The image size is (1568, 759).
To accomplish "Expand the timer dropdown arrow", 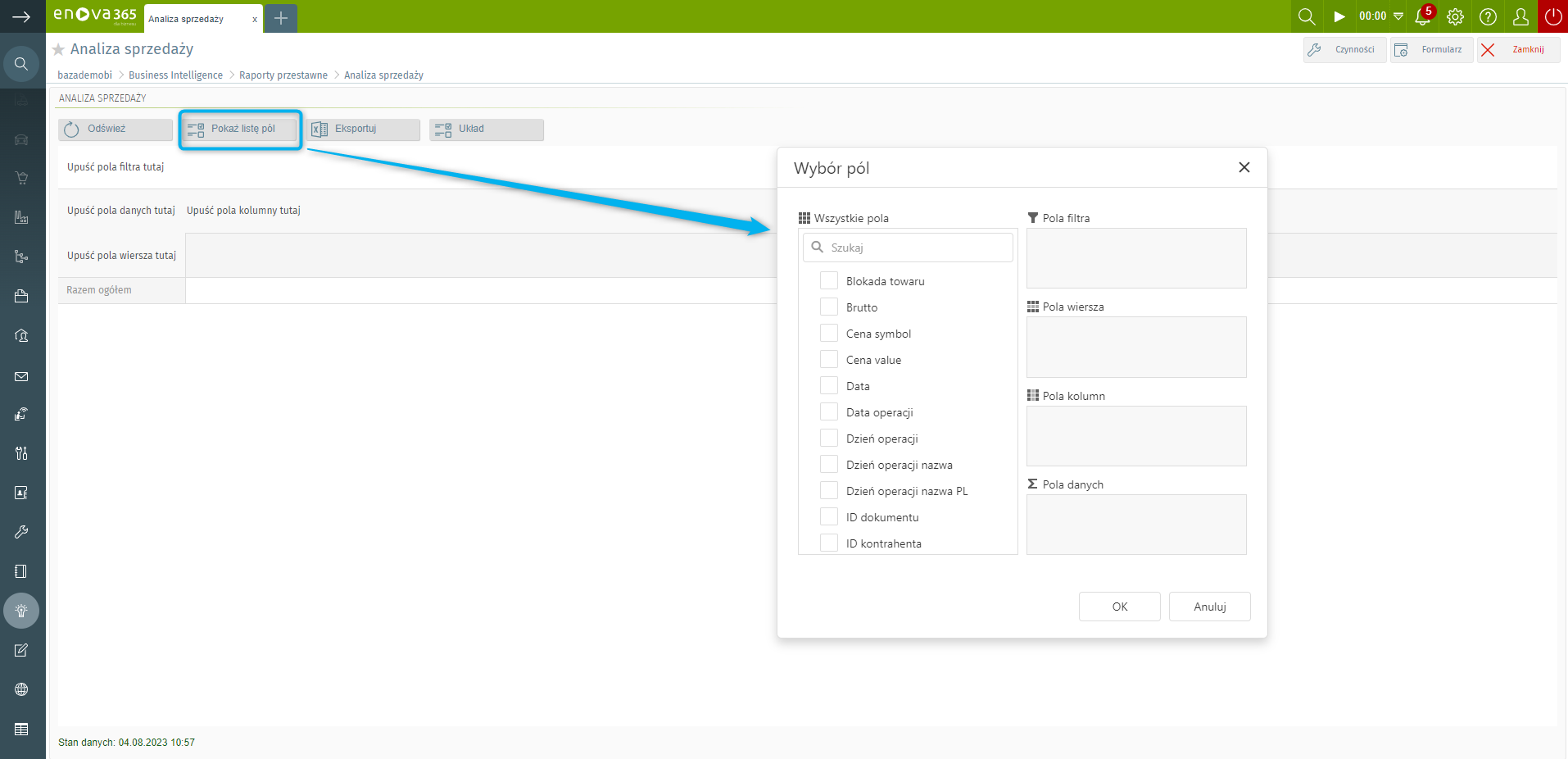I will click(1398, 16).
